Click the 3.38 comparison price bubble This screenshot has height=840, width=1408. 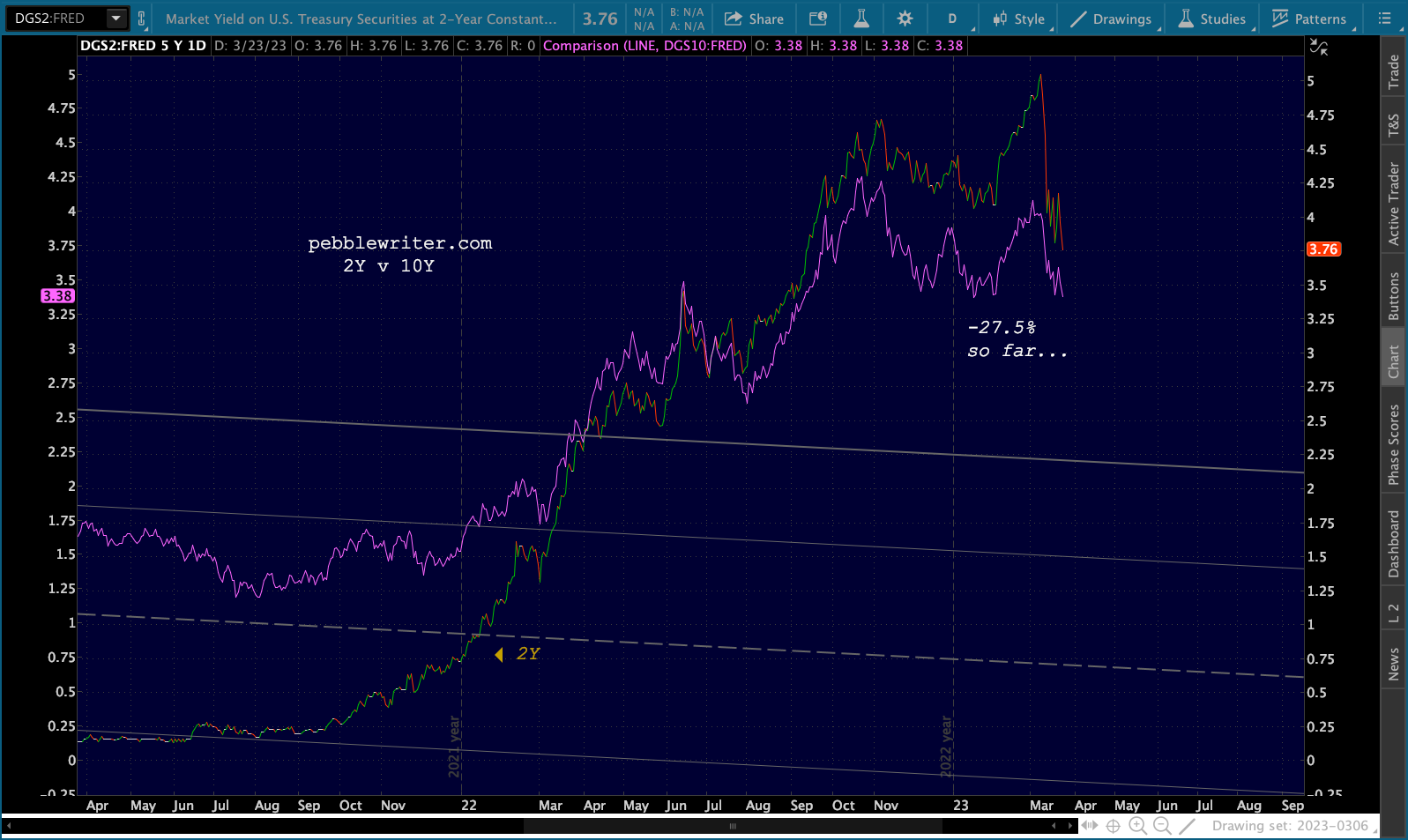pos(57,296)
